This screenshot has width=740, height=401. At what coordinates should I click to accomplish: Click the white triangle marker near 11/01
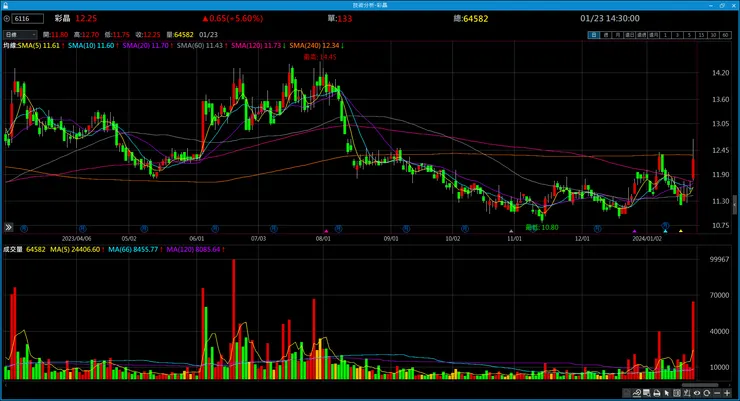point(511,231)
